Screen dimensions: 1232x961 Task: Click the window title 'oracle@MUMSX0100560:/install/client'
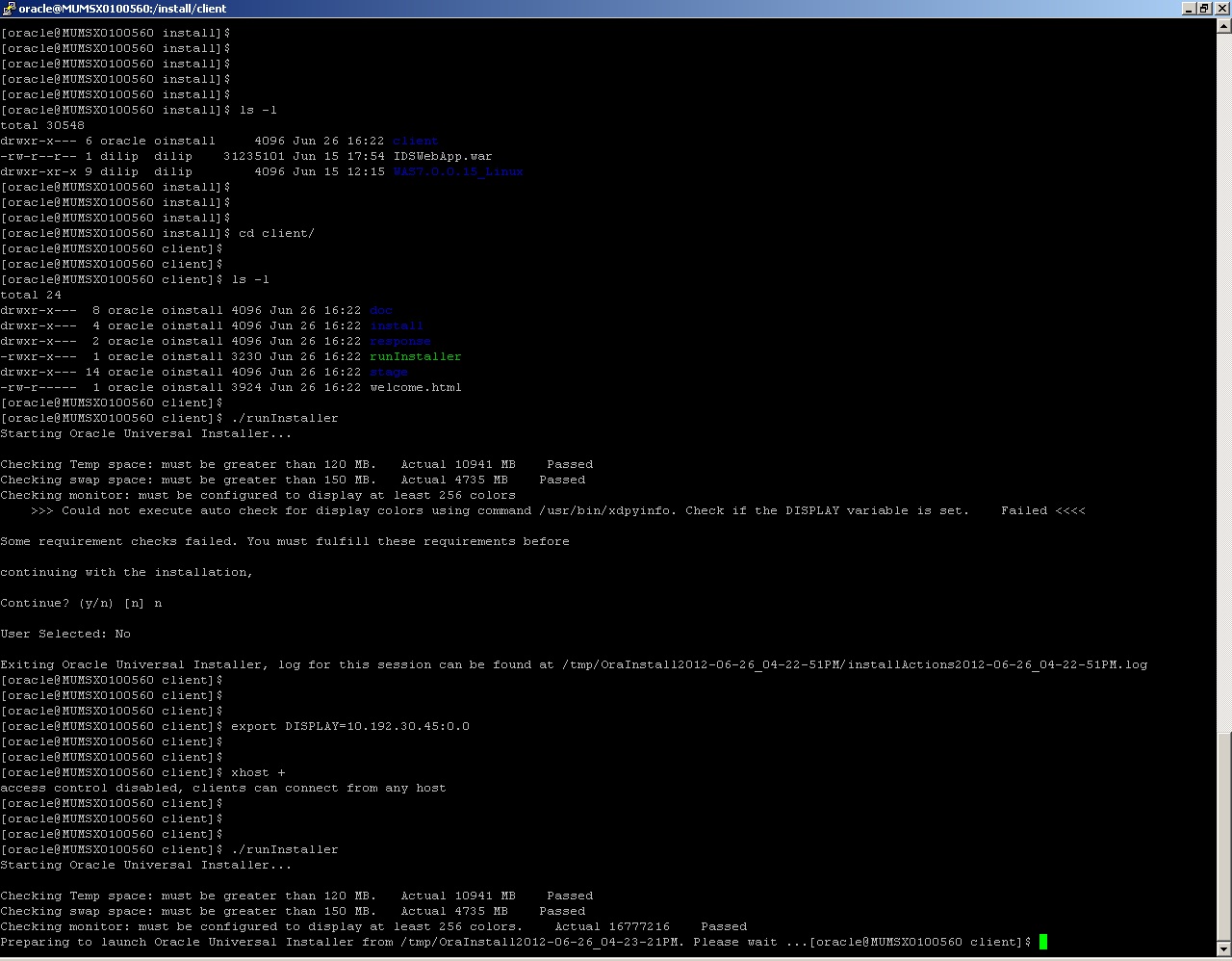pyautogui.click(x=122, y=8)
